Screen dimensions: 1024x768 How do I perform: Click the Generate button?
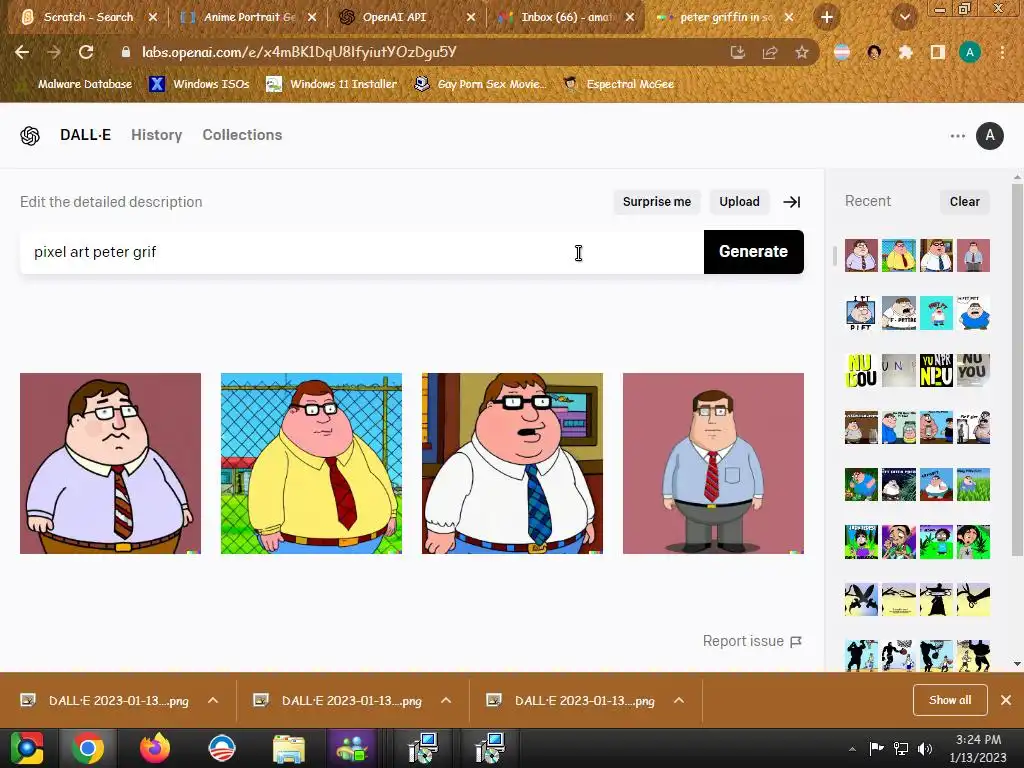[754, 251]
